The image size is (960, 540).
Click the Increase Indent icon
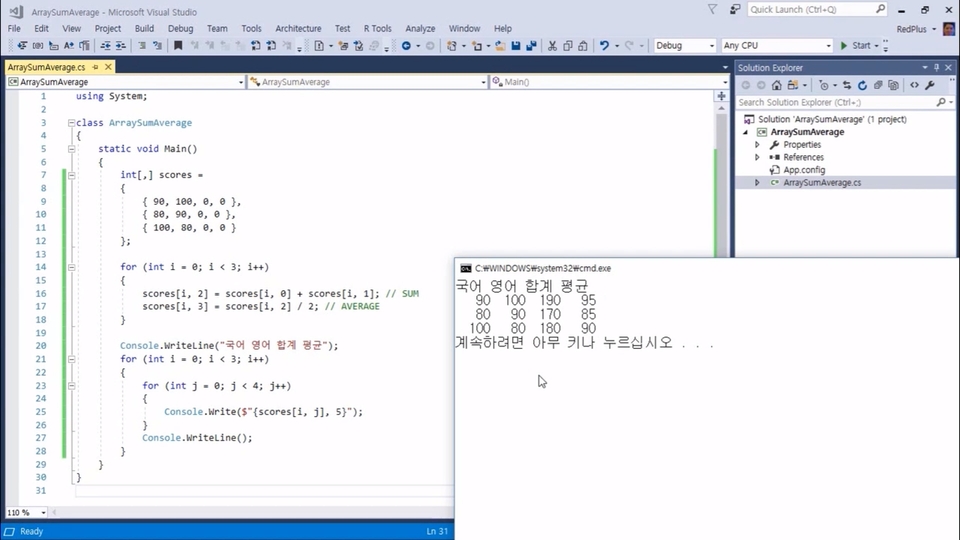click(121, 46)
